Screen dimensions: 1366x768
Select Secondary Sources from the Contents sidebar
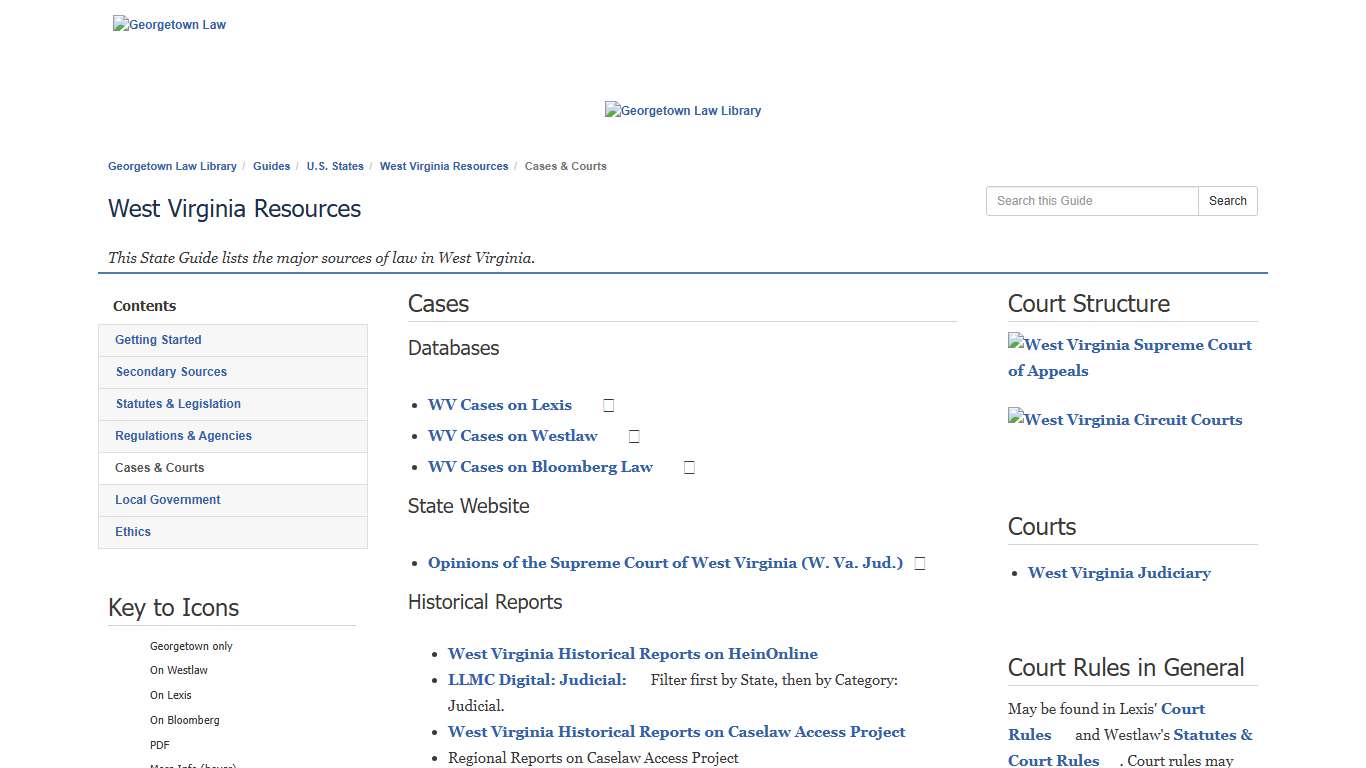pos(171,371)
